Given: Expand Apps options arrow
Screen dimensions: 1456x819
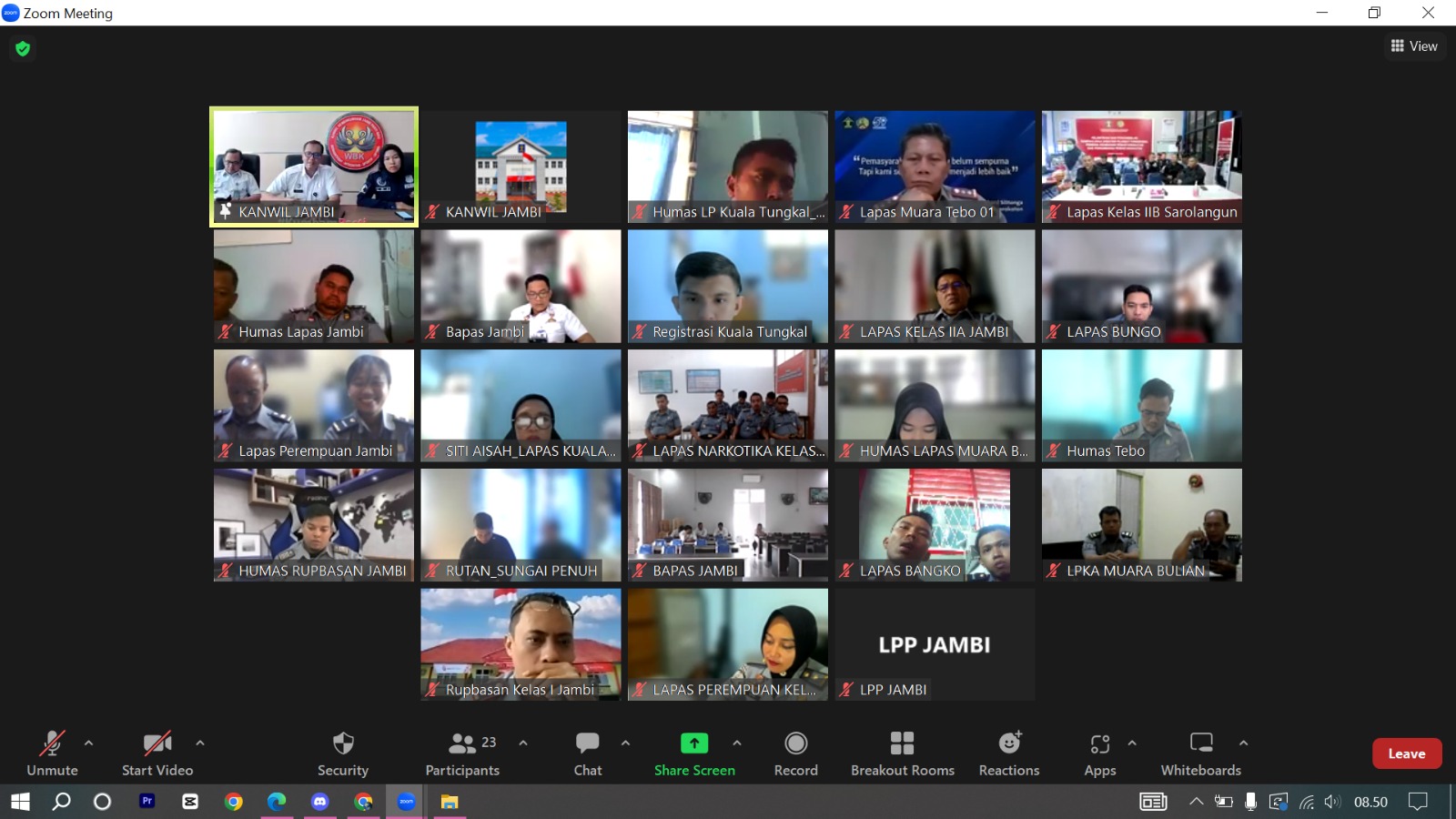Looking at the screenshot, I should click(x=1132, y=743).
